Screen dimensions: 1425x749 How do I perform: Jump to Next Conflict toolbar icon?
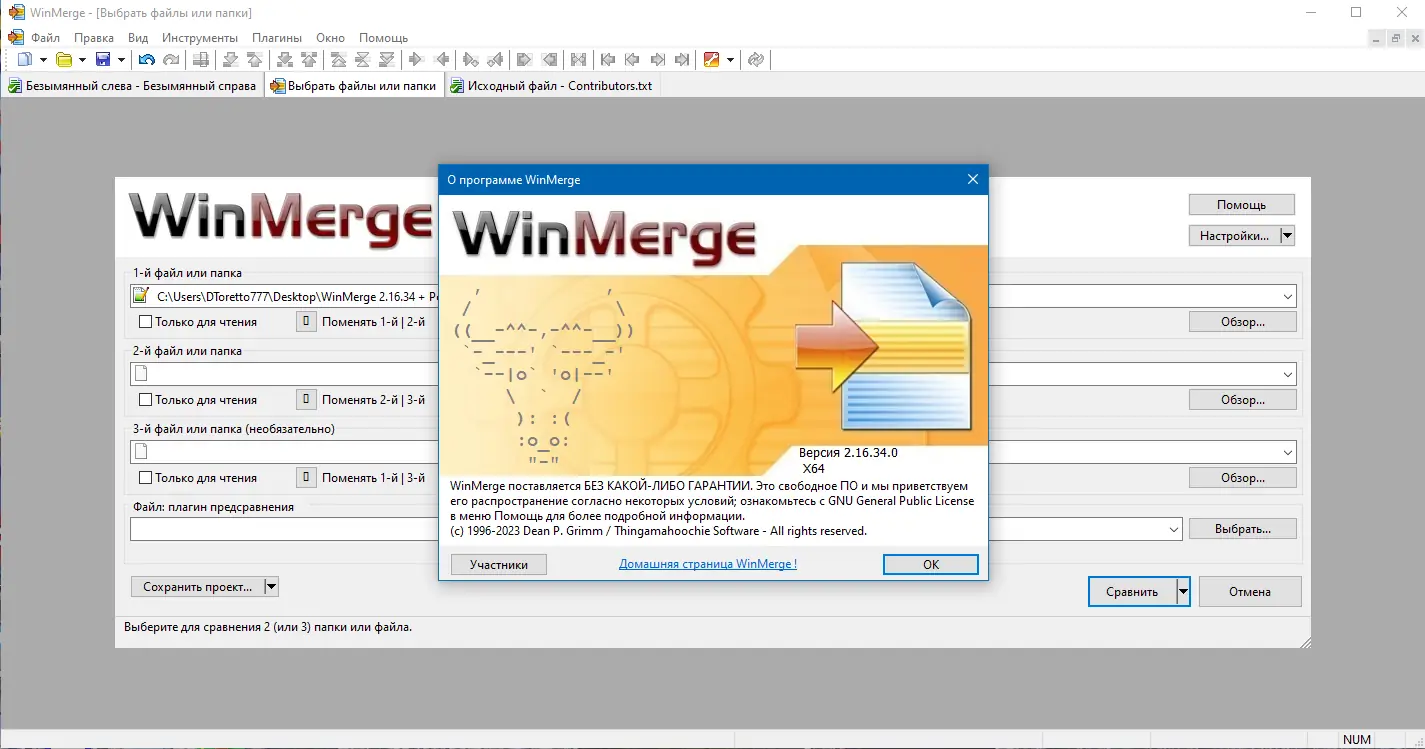pos(285,60)
